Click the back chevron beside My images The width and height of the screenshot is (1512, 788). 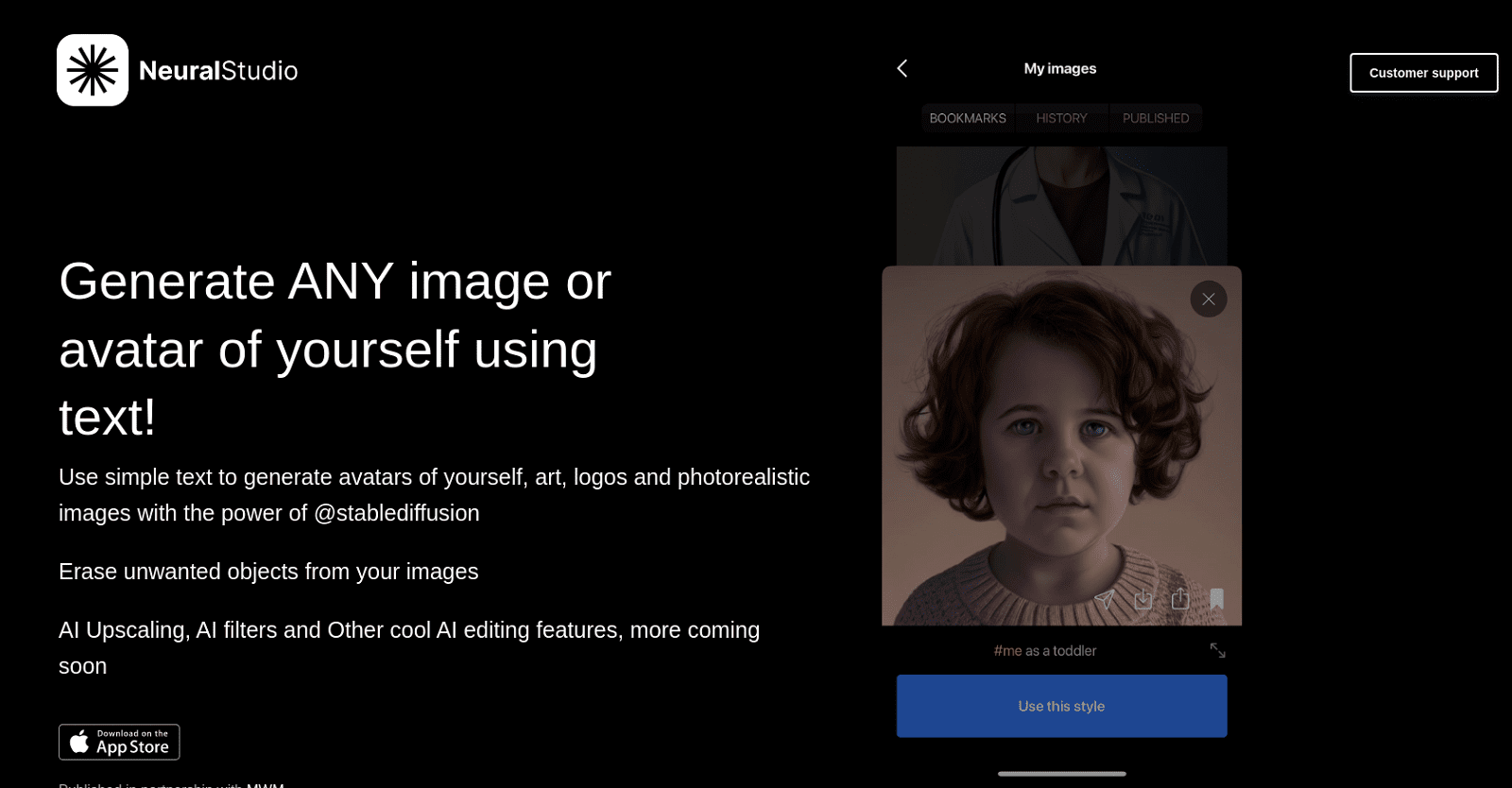(x=902, y=68)
